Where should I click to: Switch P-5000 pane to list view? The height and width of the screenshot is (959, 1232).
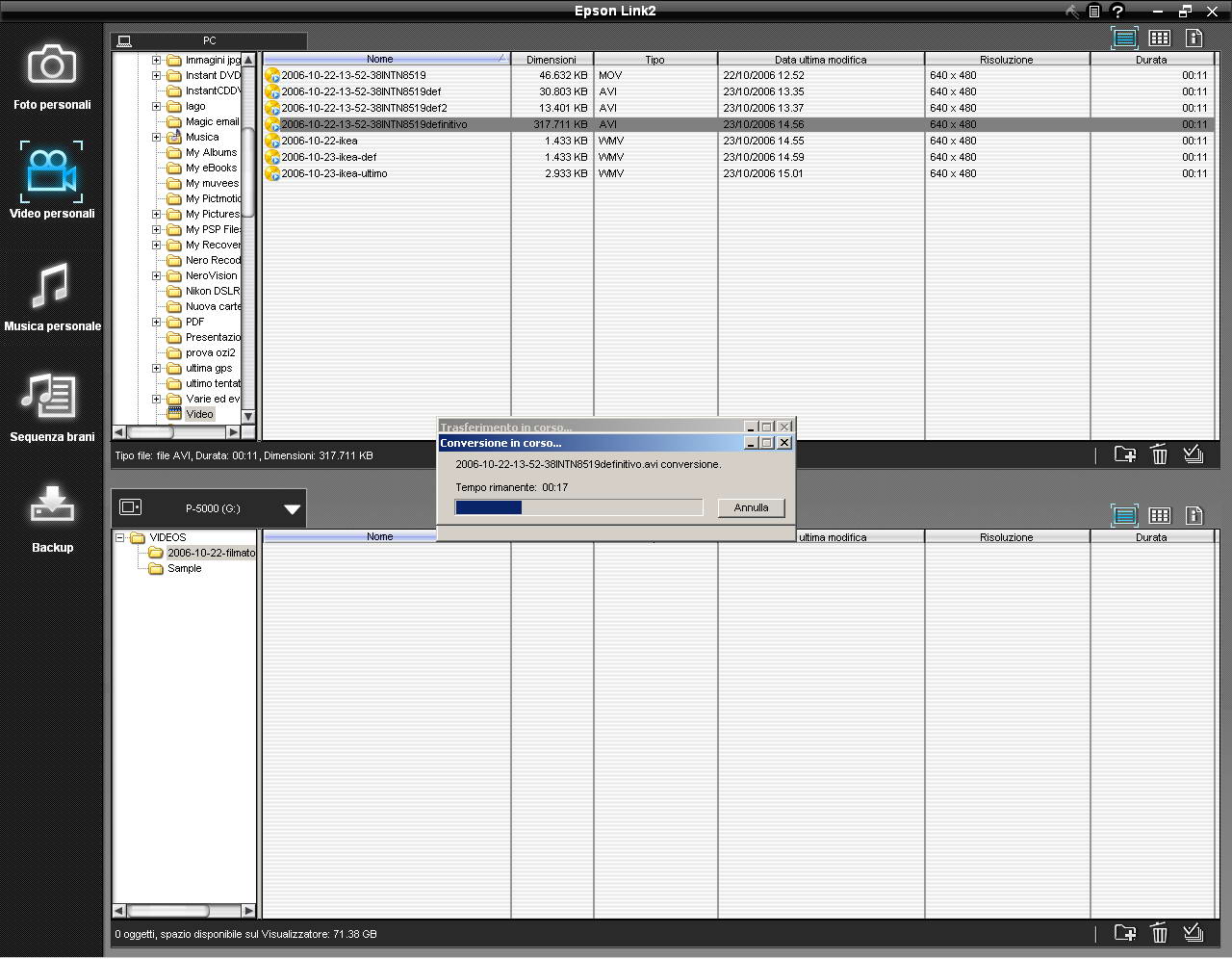click(1124, 515)
